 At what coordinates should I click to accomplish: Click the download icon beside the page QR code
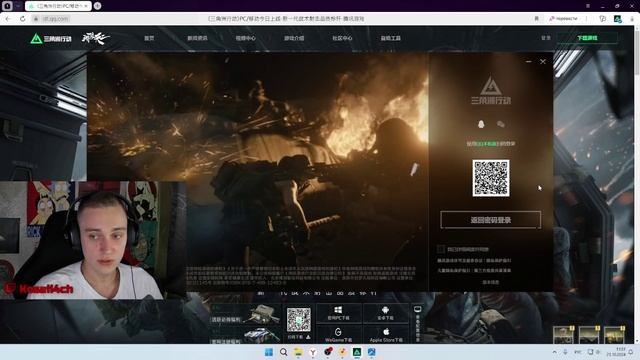tap(308, 337)
